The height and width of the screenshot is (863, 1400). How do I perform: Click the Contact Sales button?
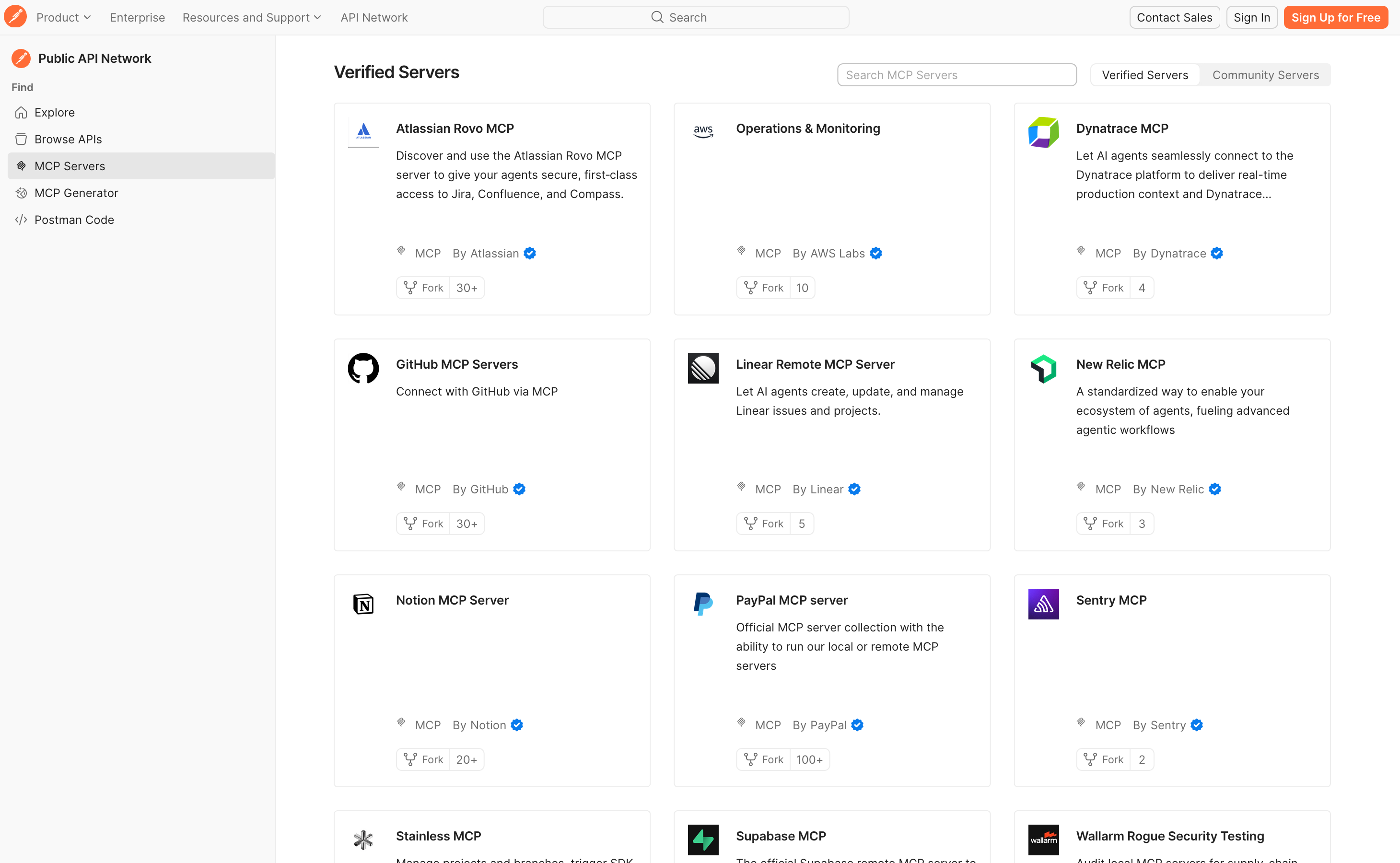[1175, 17]
